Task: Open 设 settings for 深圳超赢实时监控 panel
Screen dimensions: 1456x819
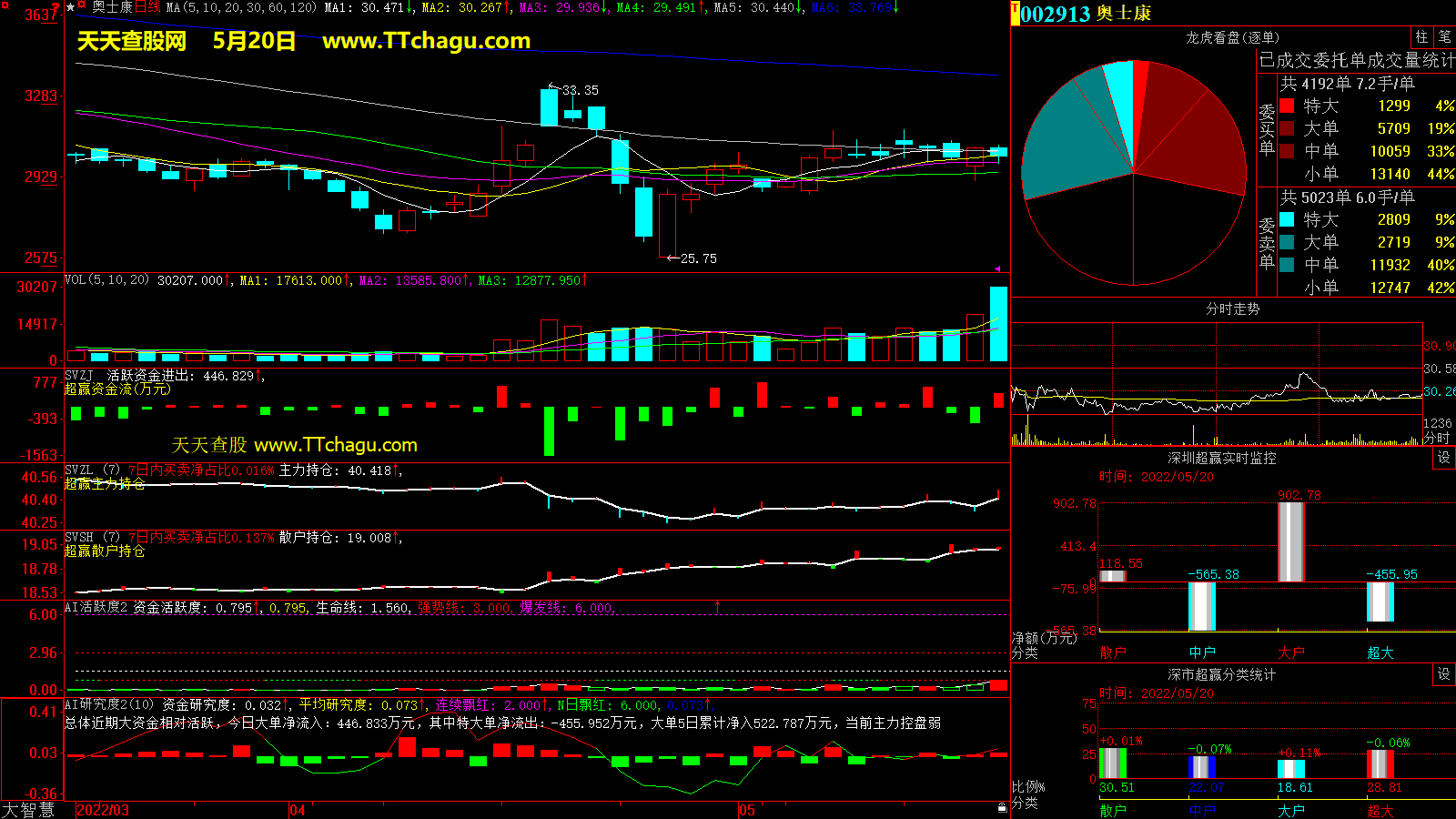Action: (1443, 458)
